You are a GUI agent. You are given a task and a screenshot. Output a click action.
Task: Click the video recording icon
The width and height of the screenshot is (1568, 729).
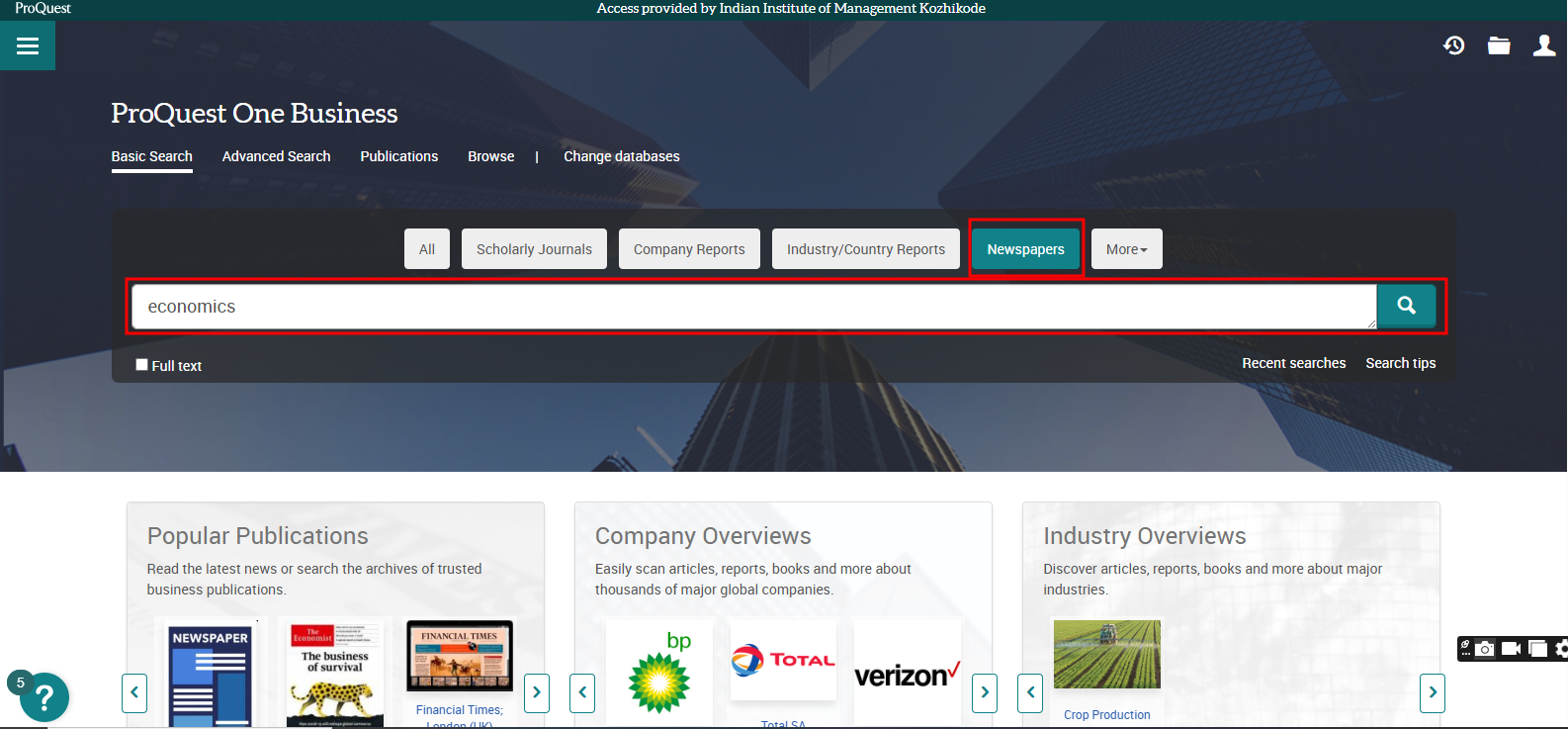coord(1511,649)
